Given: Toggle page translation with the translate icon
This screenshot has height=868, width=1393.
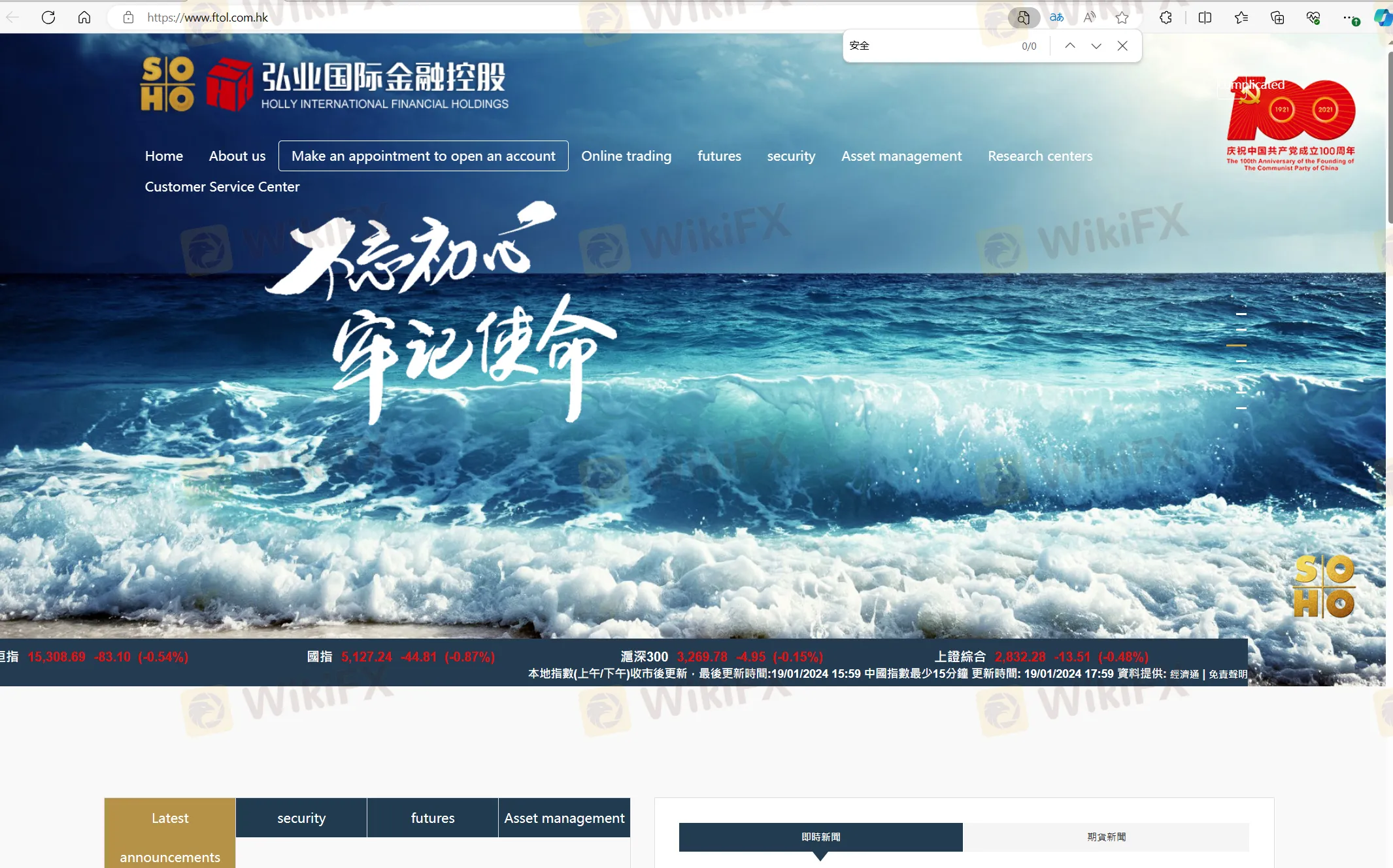Looking at the screenshot, I should point(1055,17).
